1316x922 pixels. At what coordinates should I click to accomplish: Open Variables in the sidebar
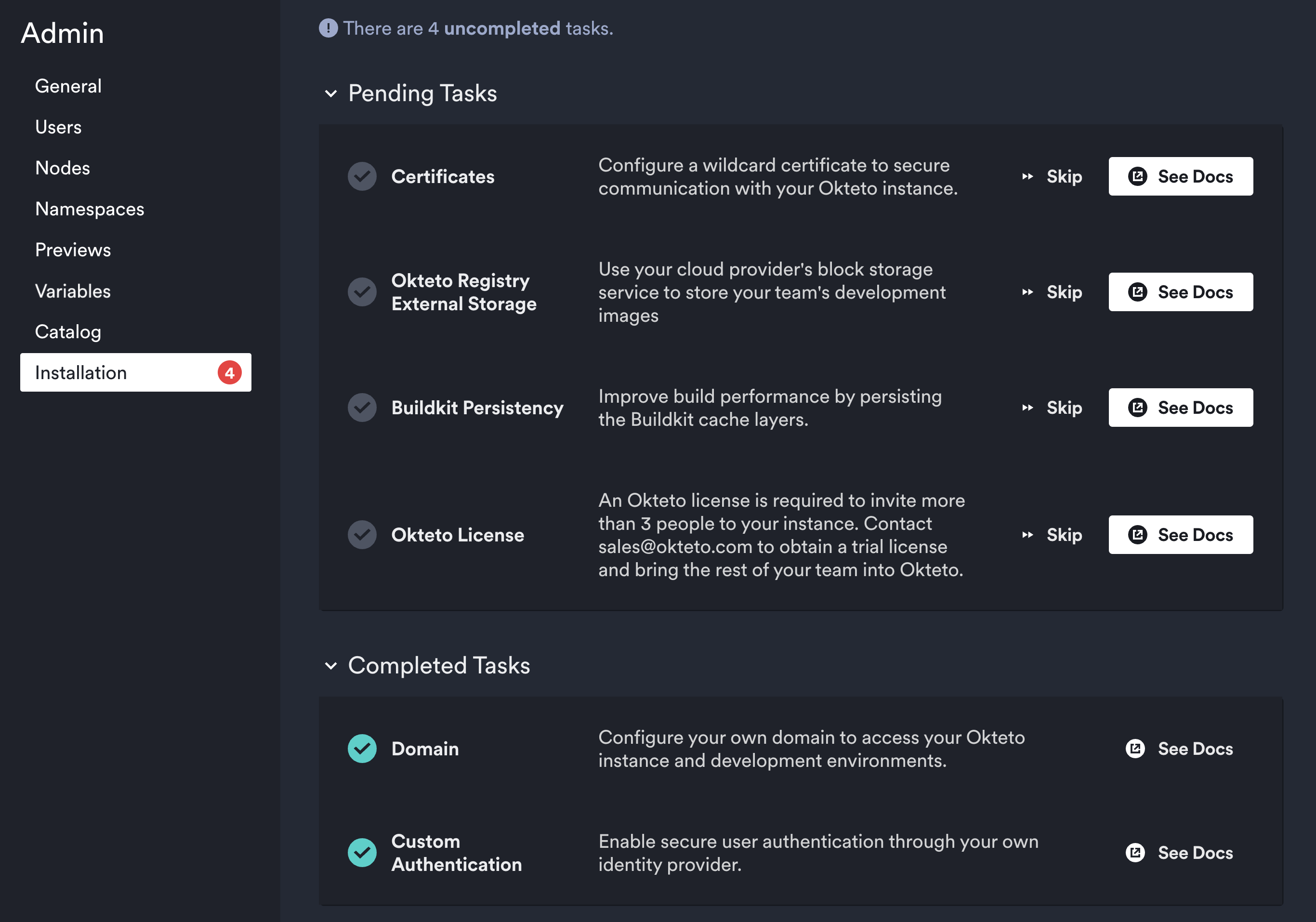73,291
